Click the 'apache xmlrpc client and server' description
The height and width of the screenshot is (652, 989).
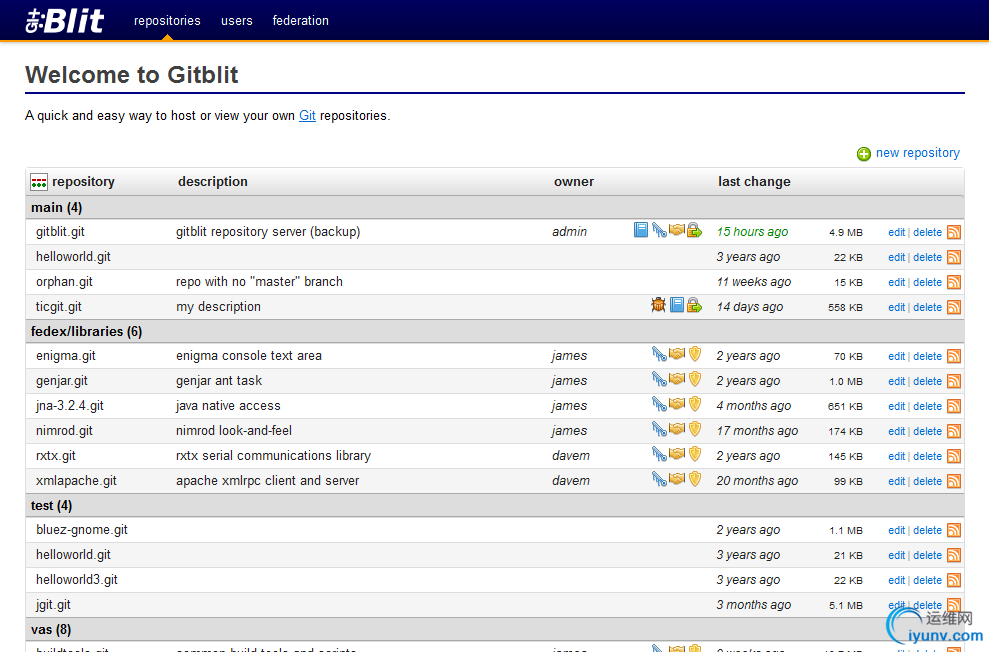[267, 480]
